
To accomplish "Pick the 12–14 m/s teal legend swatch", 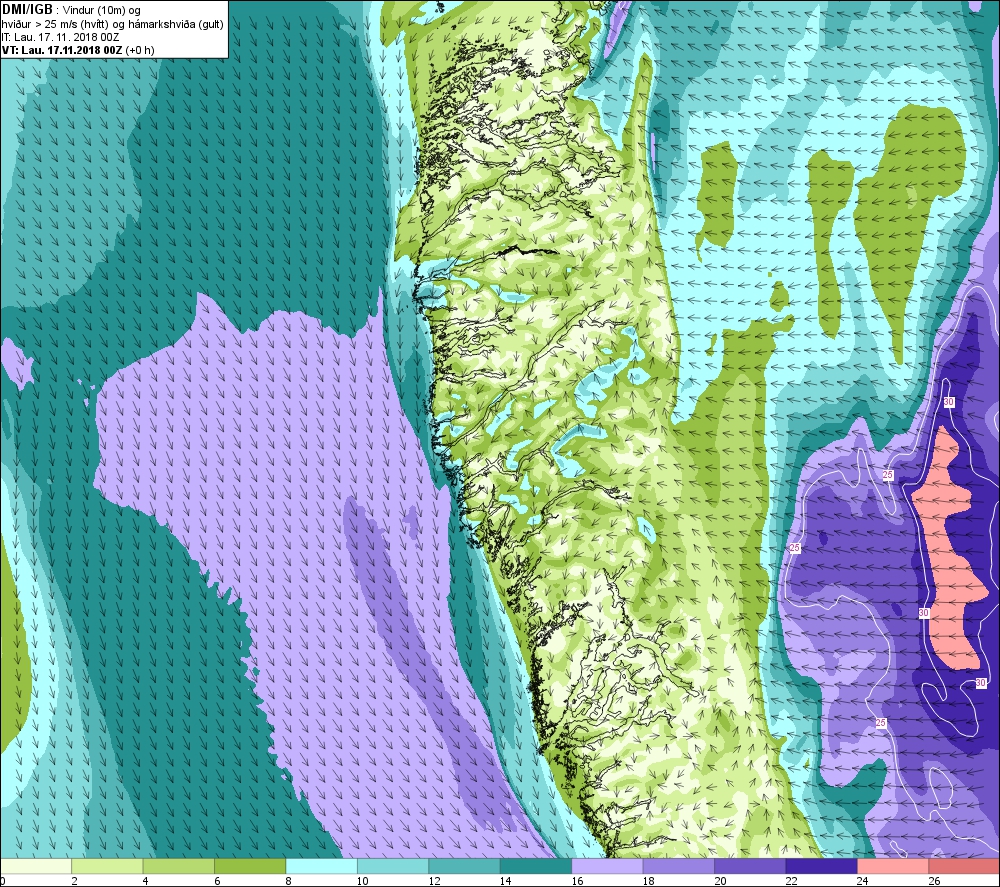I will pos(464,866).
